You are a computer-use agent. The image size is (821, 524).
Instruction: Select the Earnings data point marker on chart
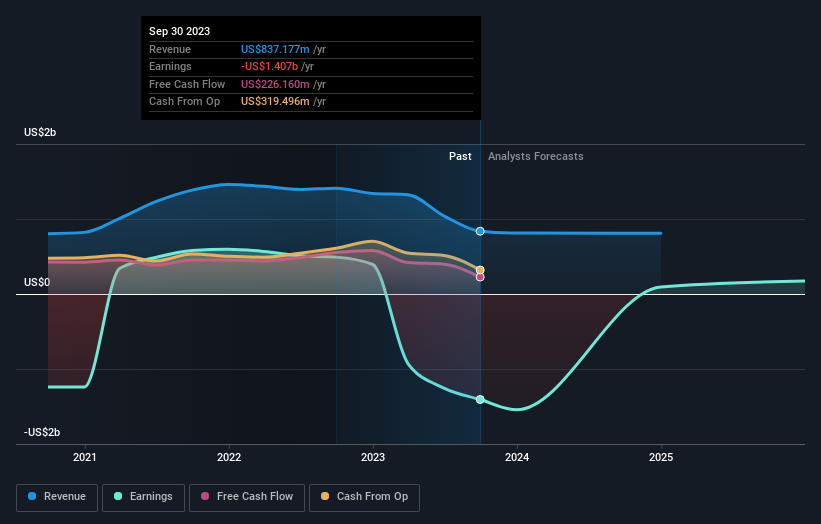click(480, 399)
